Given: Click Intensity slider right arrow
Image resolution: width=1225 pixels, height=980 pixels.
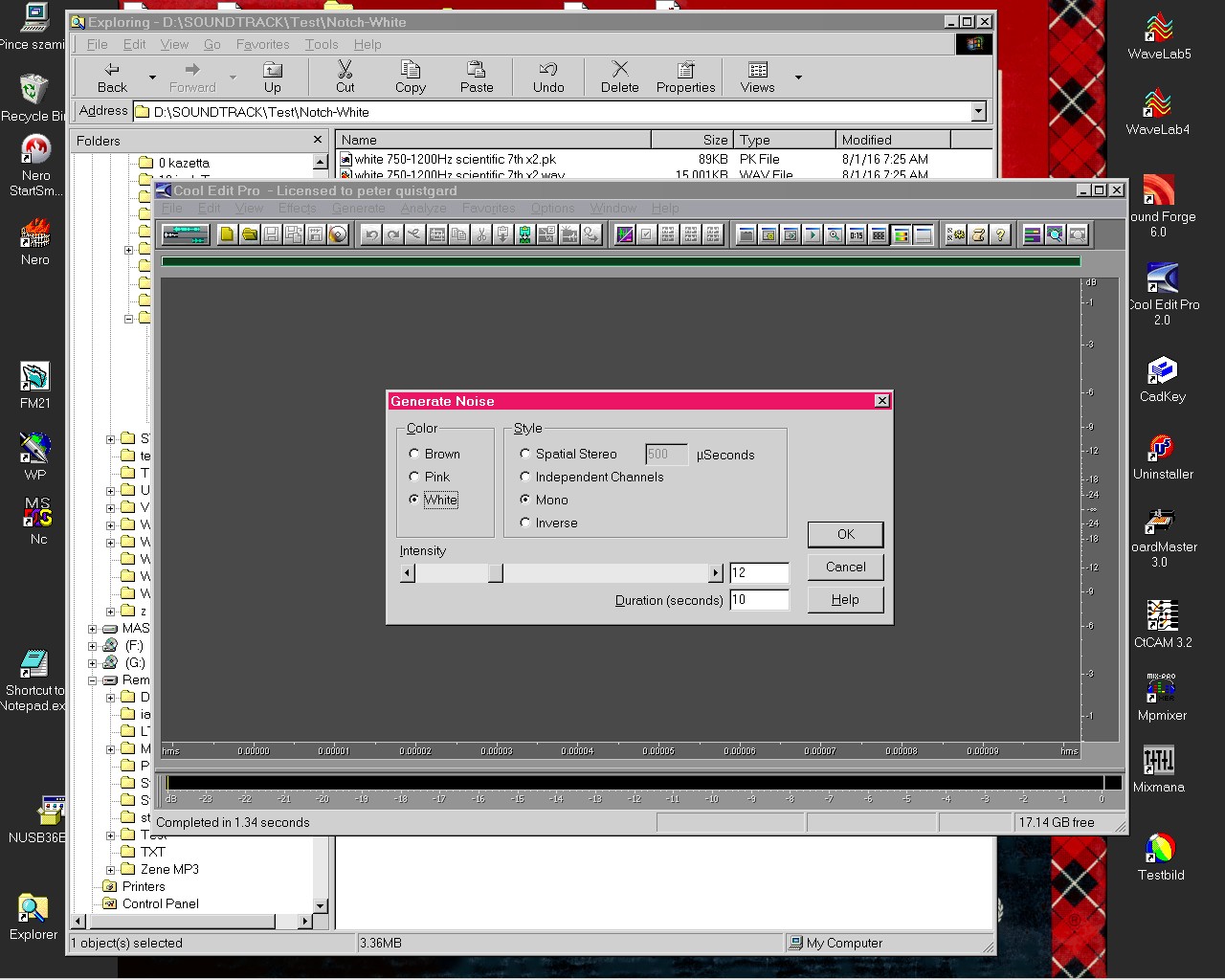Looking at the screenshot, I should [715, 572].
